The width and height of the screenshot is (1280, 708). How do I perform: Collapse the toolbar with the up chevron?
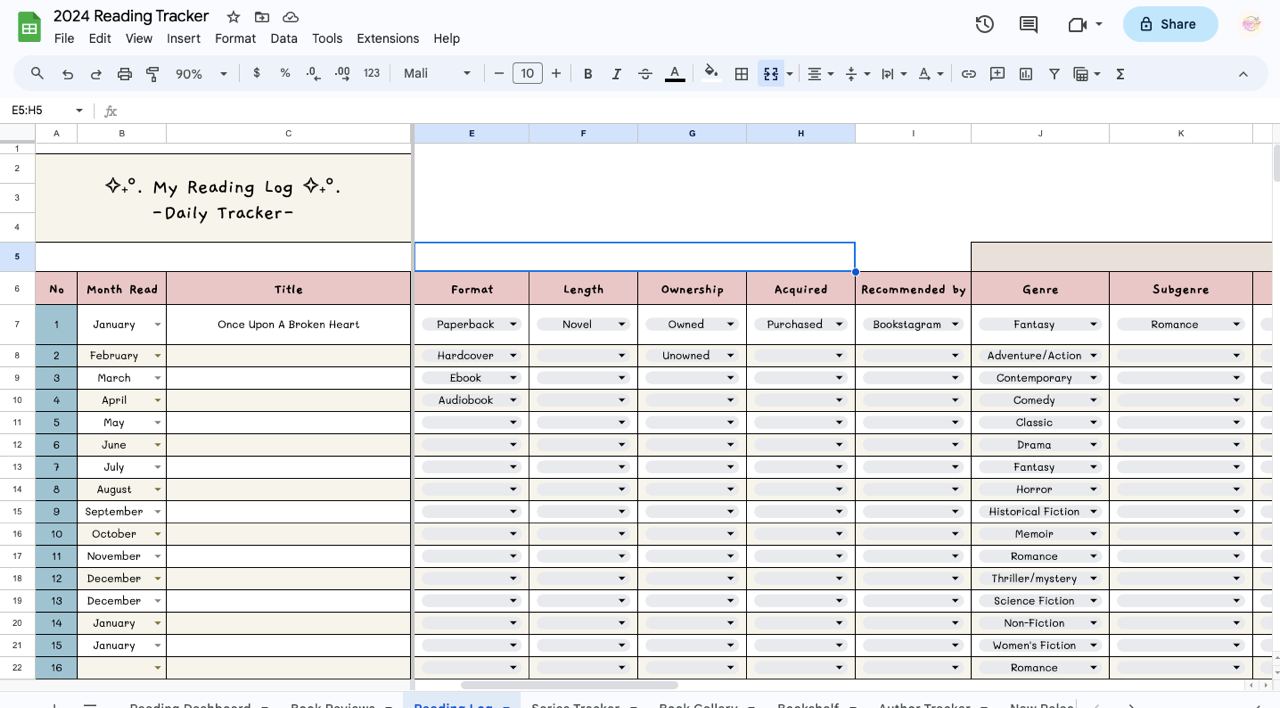tap(1243, 74)
